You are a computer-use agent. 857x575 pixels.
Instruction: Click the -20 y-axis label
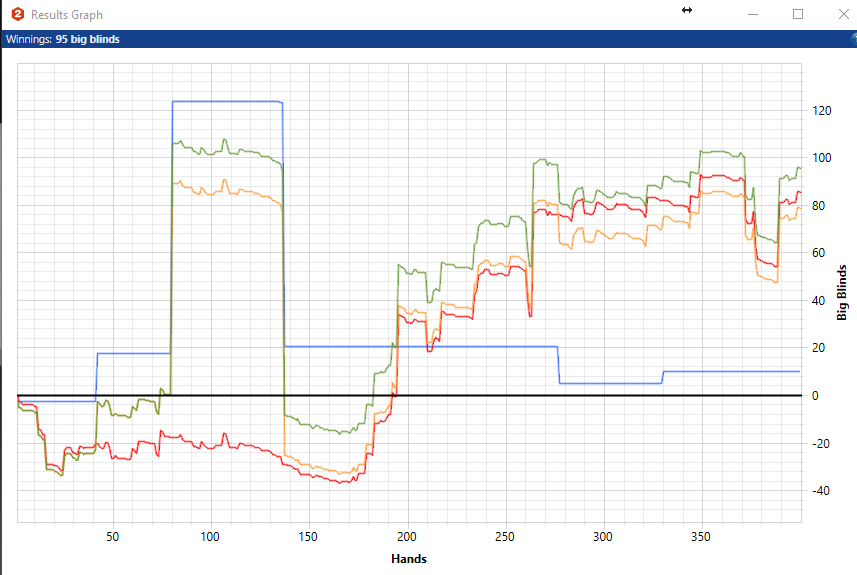pyautogui.click(x=819, y=443)
